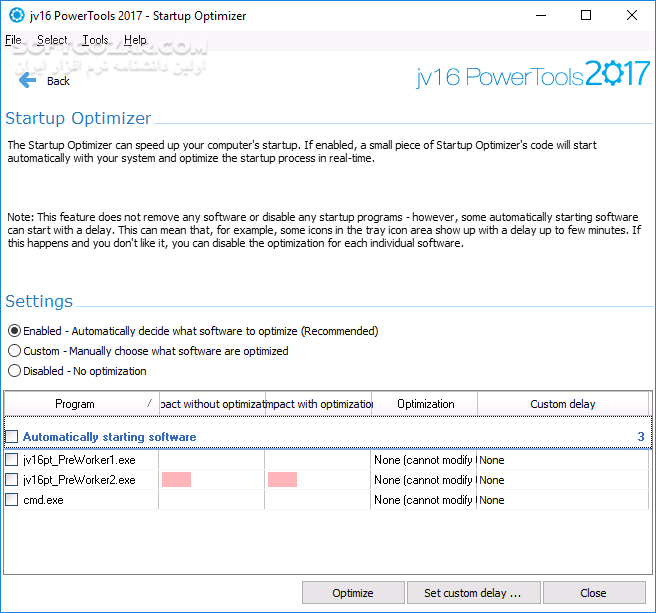Click the jv16 PowerTools title bar icon

[x=16, y=16]
